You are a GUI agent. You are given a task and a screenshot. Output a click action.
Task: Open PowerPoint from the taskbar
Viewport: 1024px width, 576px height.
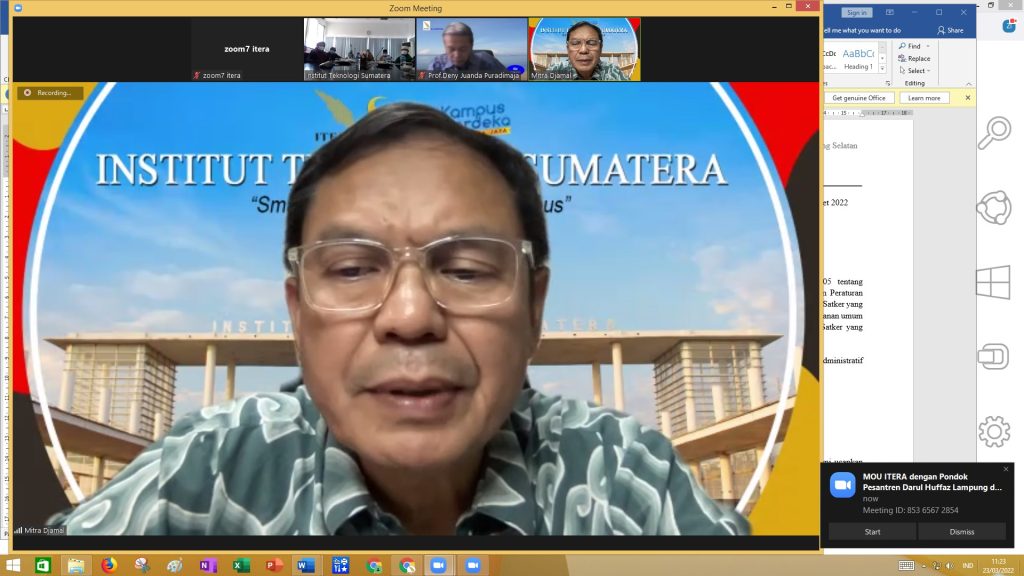[x=274, y=565]
